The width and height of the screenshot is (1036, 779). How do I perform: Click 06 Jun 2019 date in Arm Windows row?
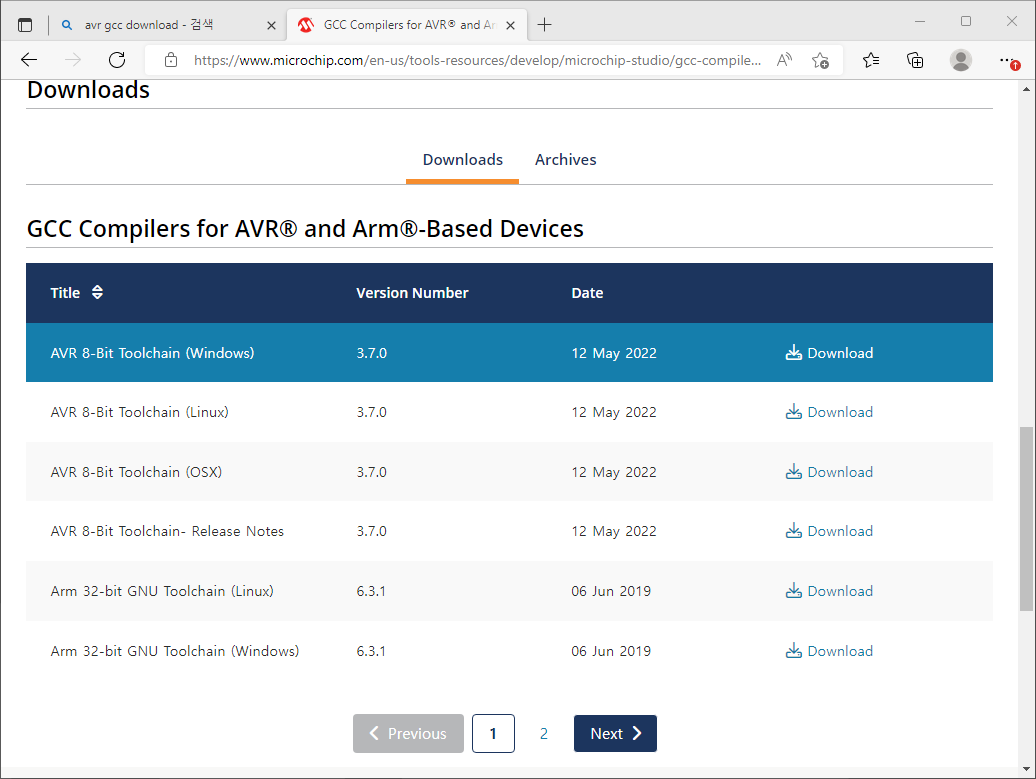click(x=611, y=651)
